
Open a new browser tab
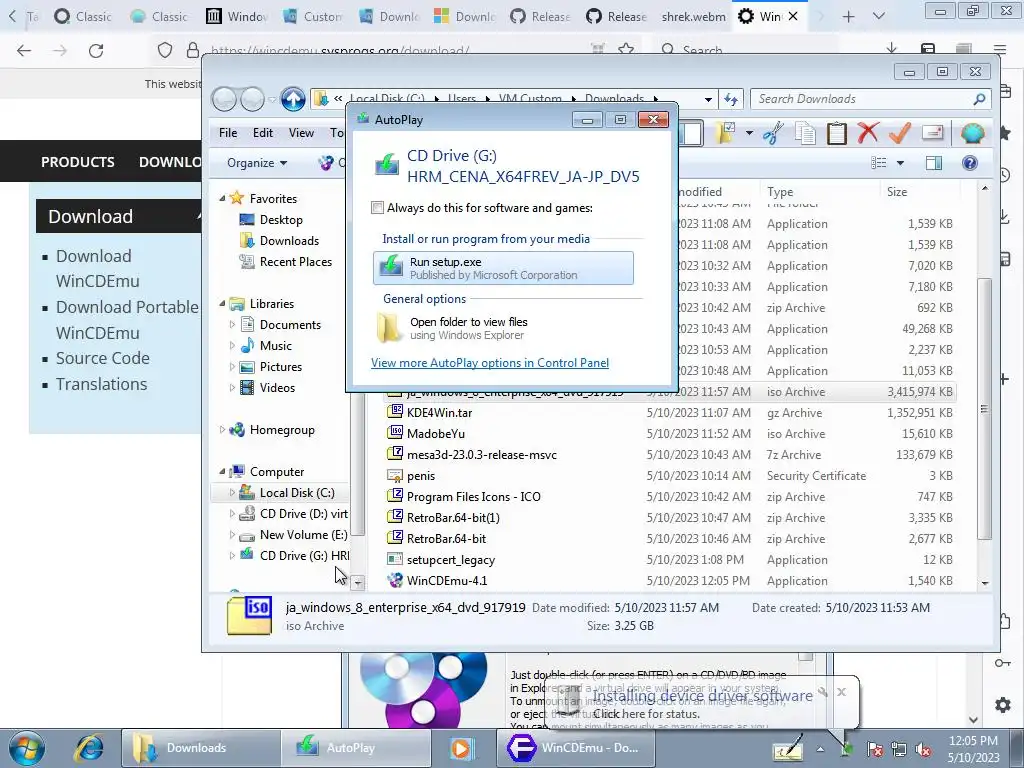(848, 16)
